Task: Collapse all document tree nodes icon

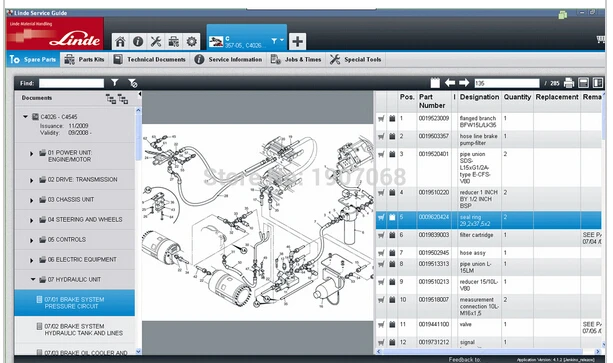Action: click(123, 99)
